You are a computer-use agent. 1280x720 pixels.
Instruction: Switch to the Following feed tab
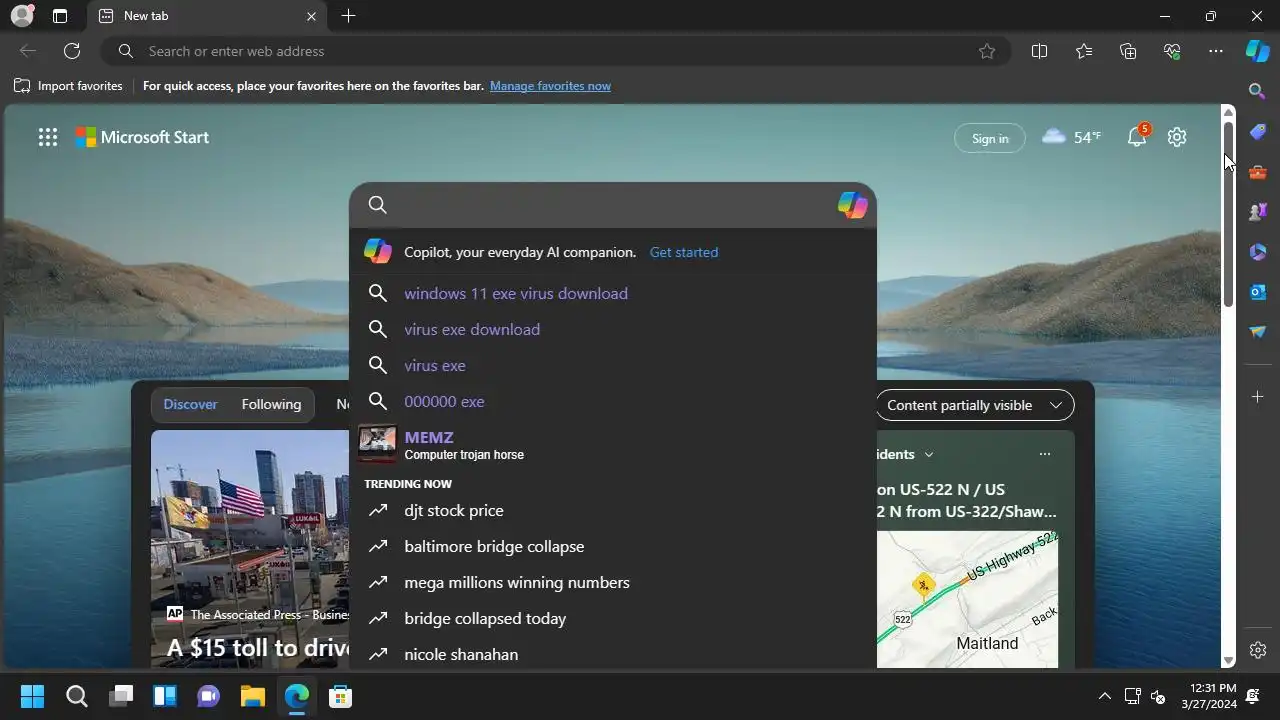point(271,404)
